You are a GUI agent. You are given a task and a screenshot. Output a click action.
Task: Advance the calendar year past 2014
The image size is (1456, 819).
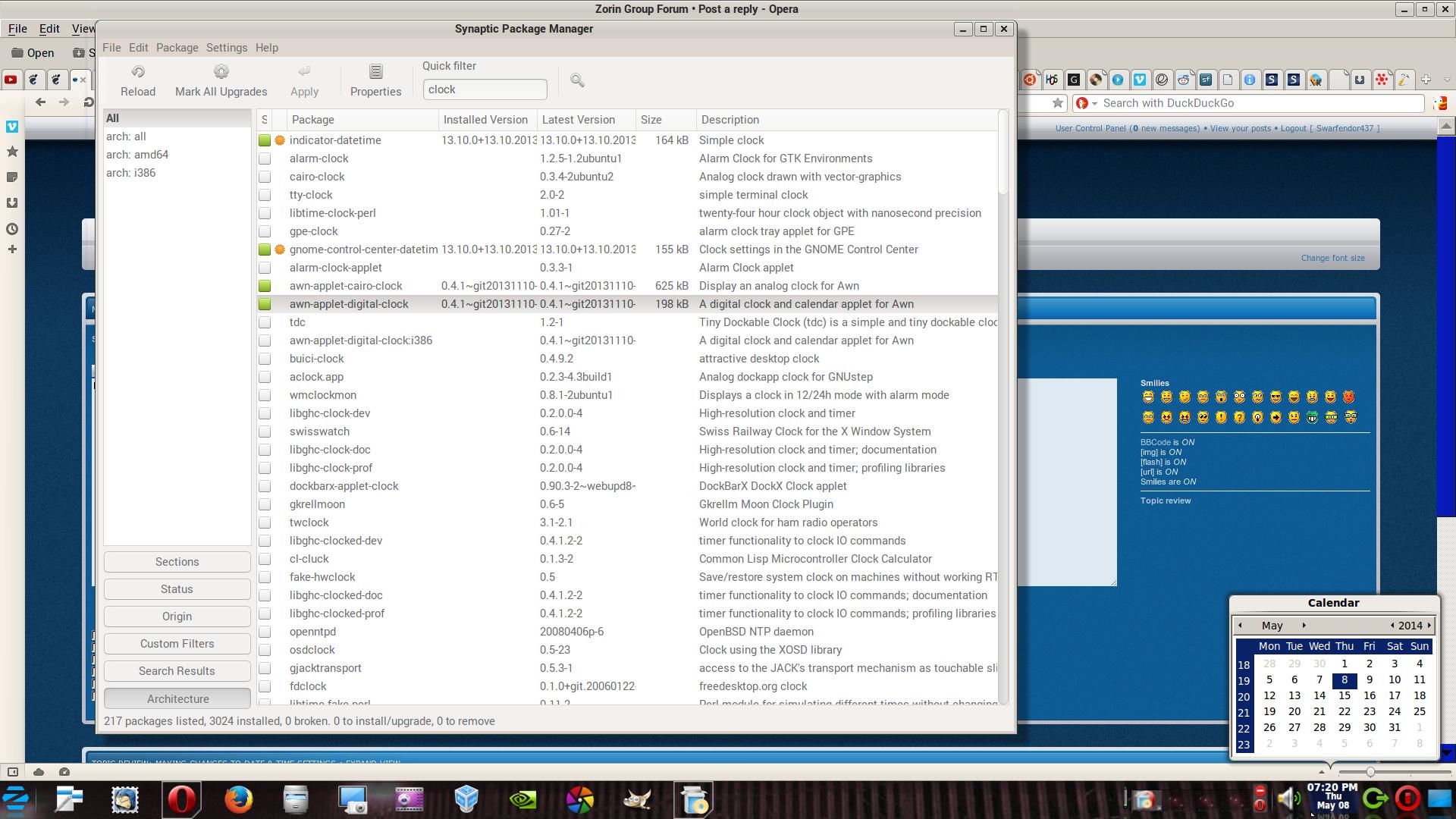point(1429,626)
